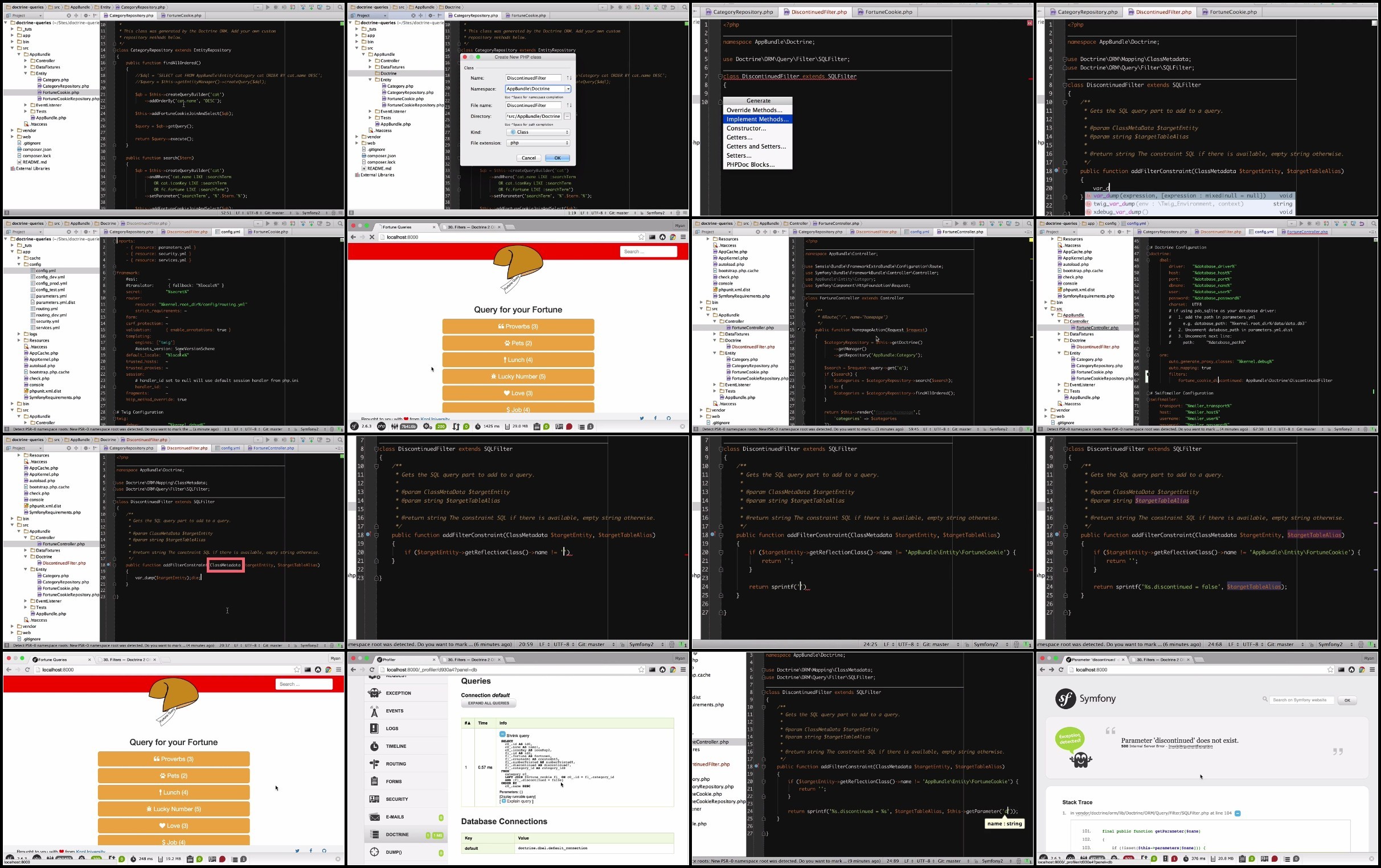Select the SECURITY badge icon in Profiler sidebar

(375, 799)
